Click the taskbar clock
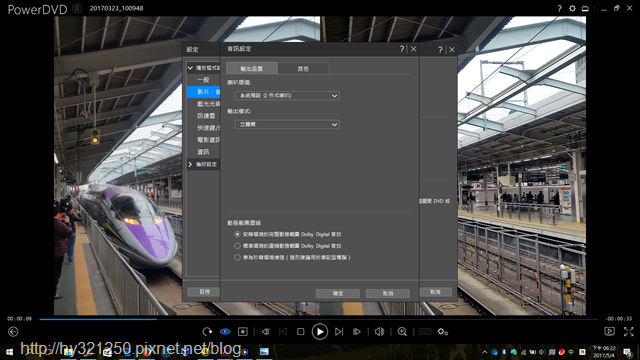Screen dimensions: 640x360 click(x=604, y=352)
